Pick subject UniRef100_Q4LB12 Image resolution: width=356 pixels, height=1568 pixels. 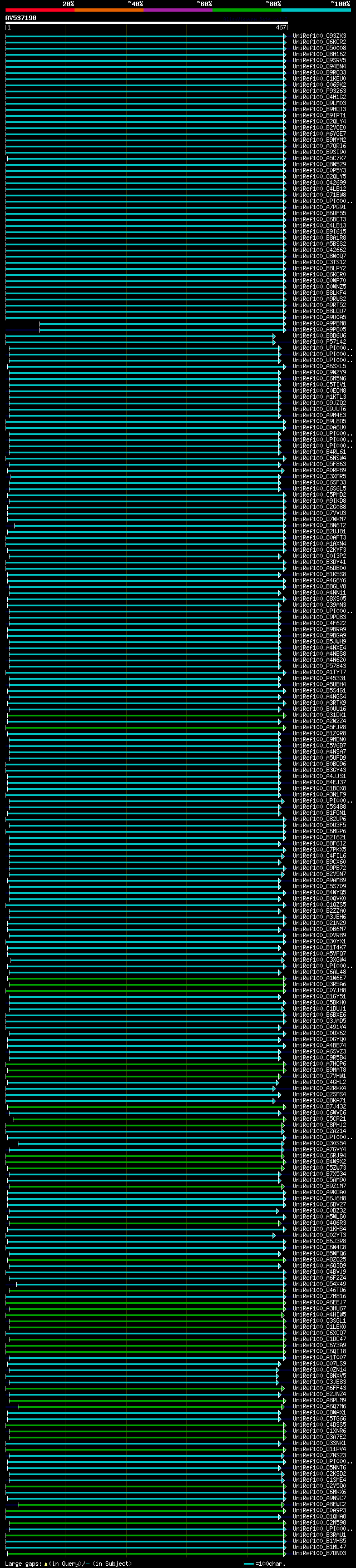click(319, 189)
